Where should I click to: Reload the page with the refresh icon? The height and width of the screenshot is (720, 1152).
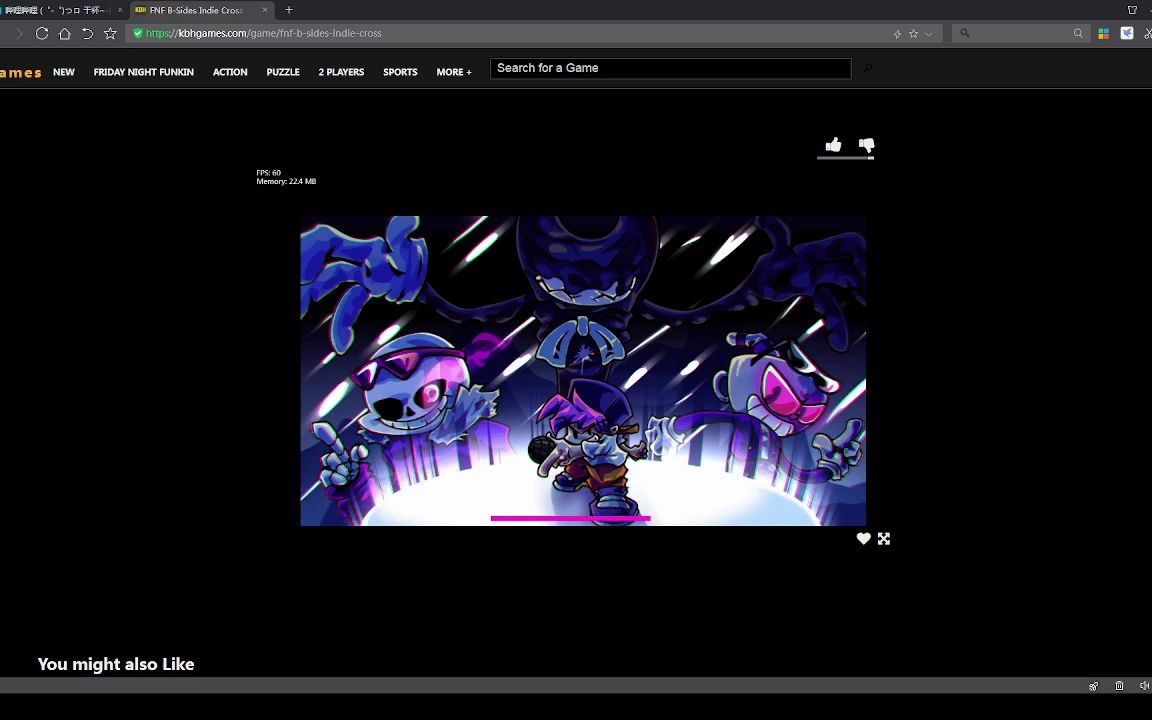tap(42, 33)
